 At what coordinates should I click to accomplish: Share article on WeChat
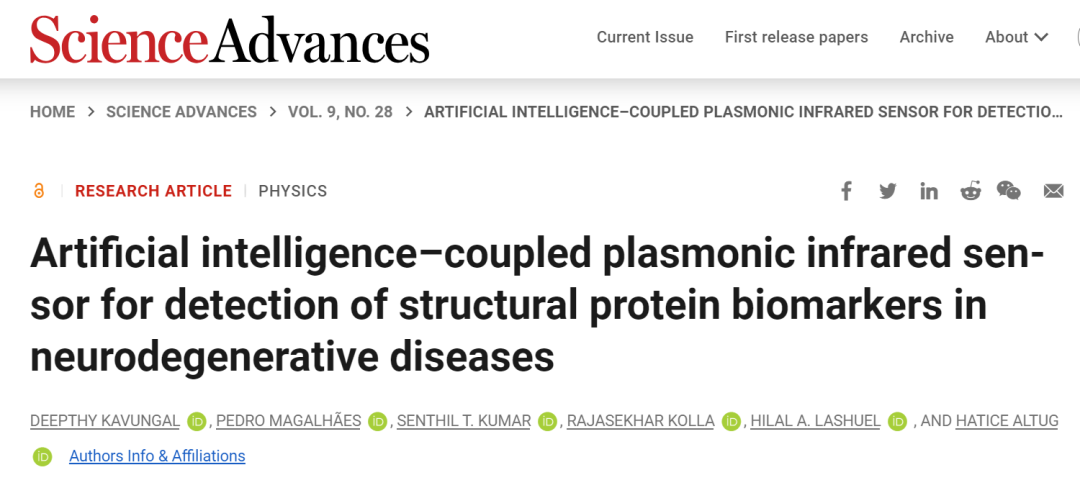(x=1009, y=191)
